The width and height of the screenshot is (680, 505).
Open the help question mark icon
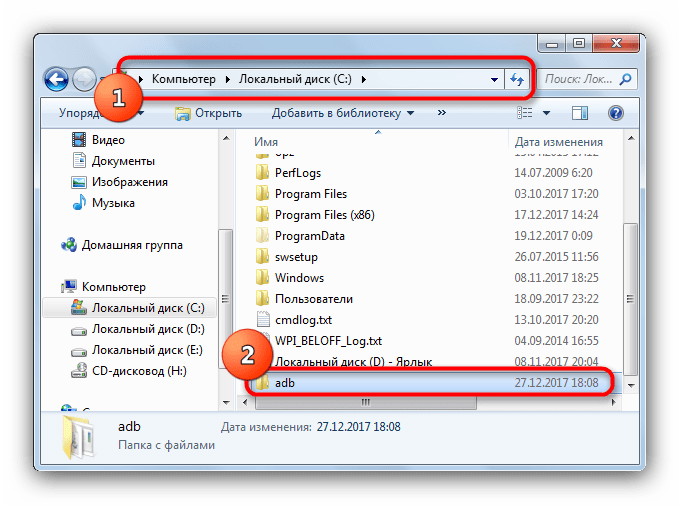tap(615, 113)
